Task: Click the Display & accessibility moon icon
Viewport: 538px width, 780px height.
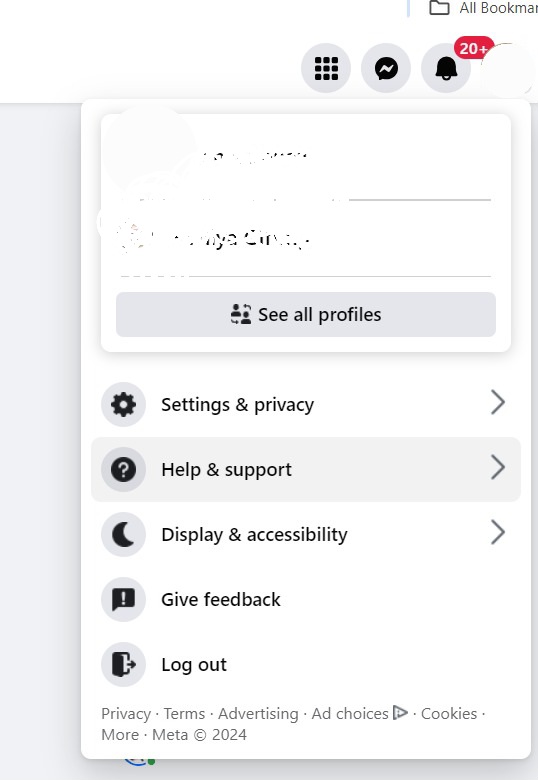Action: tap(123, 535)
